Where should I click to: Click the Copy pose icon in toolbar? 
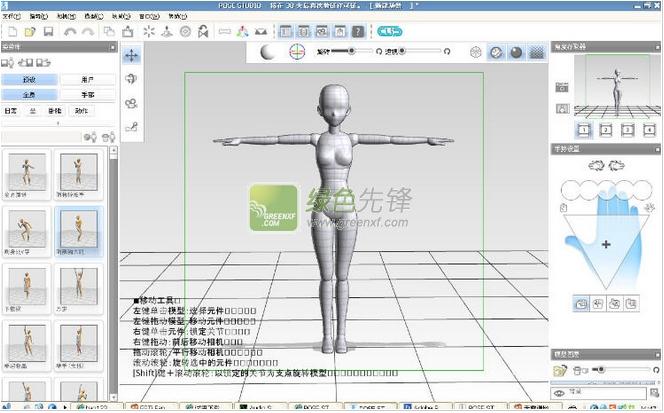point(109,31)
